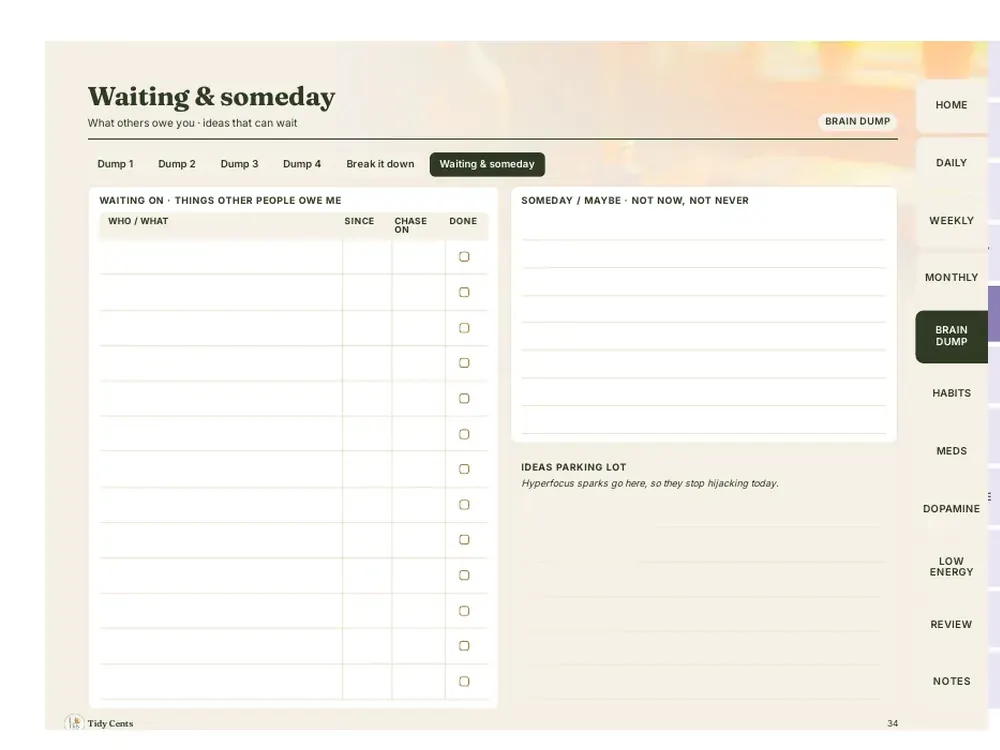This screenshot has width=1000, height=750.
Task: Click the page number 34
Action: click(x=892, y=723)
